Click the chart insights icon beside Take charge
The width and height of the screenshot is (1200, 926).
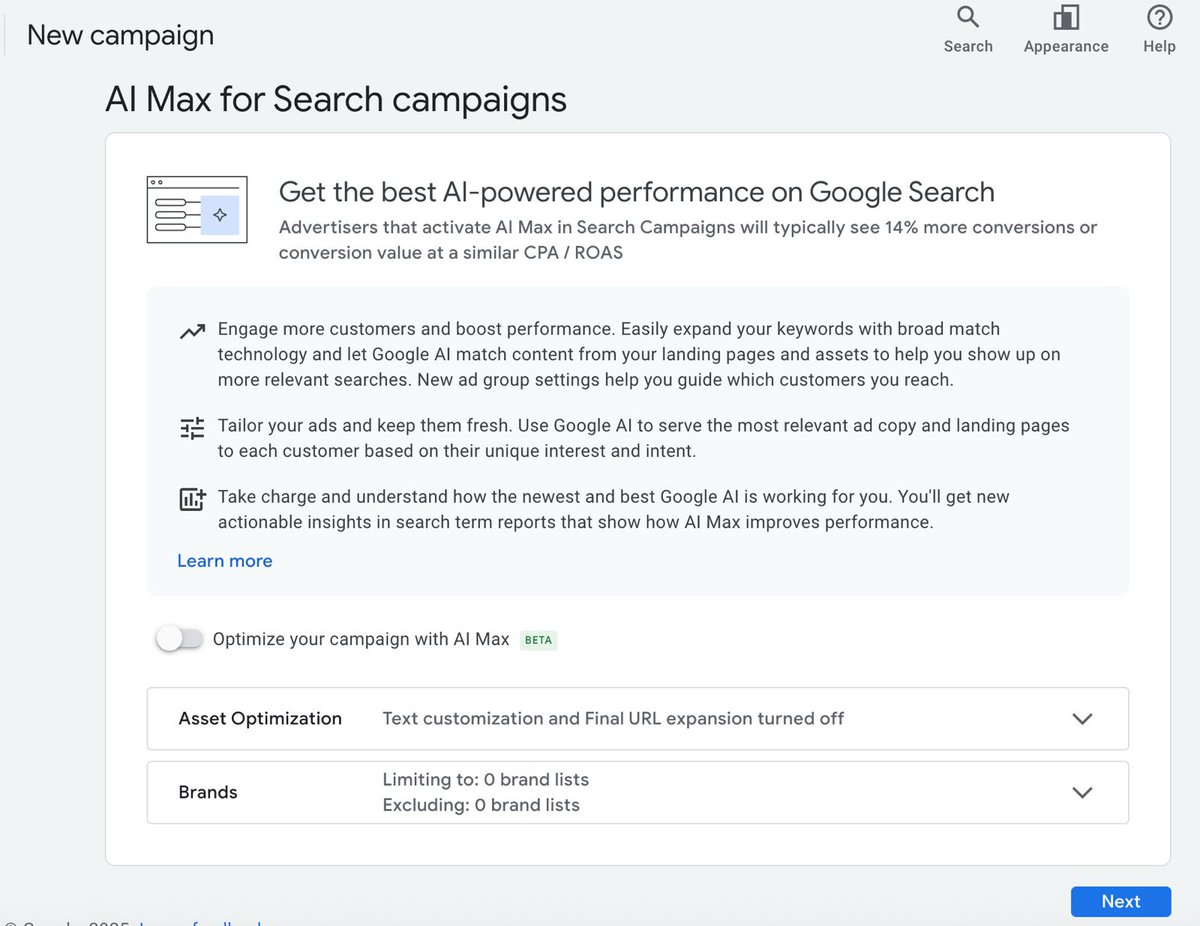(192, 499)
